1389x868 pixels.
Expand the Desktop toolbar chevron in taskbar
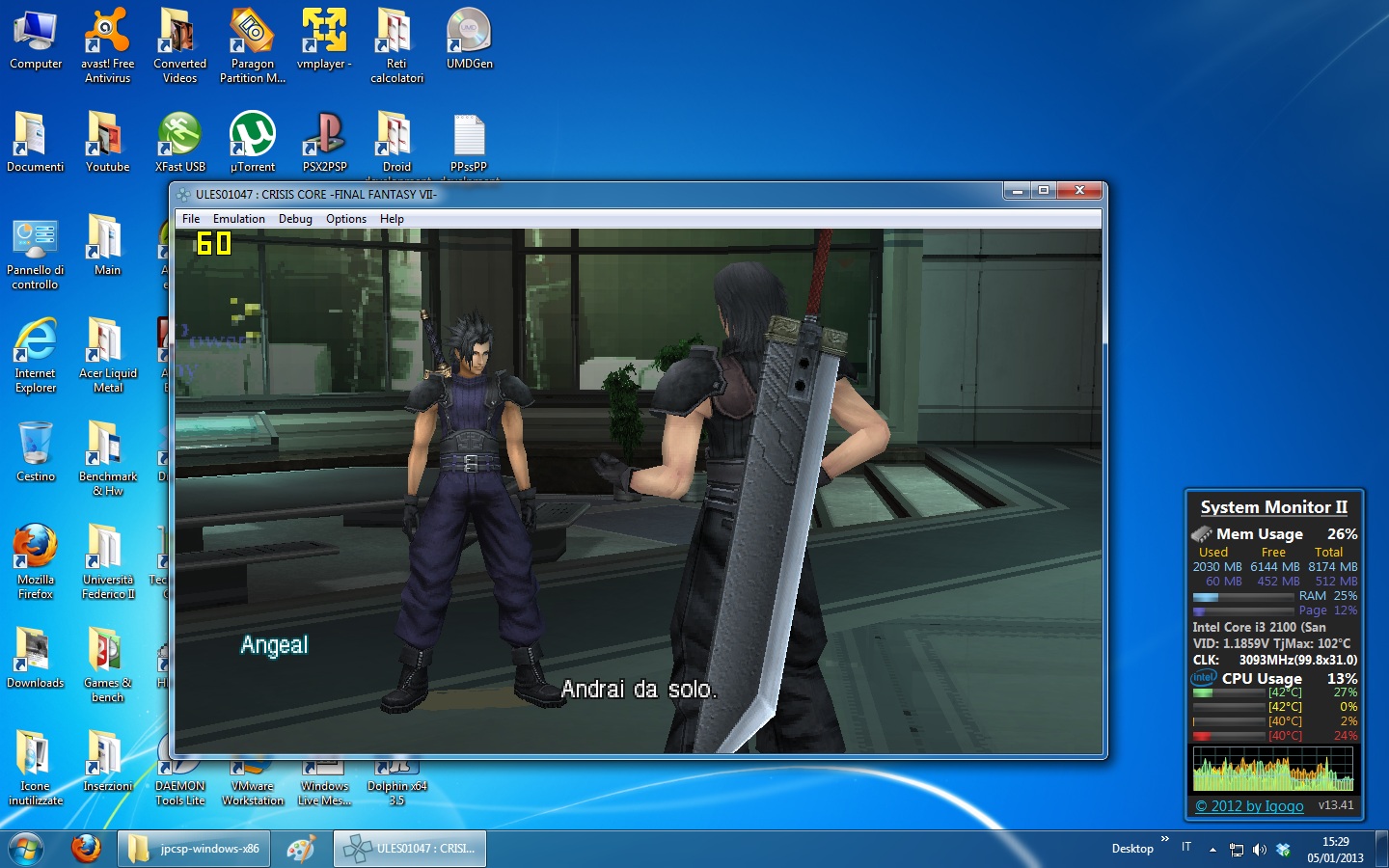[1164, 840]
